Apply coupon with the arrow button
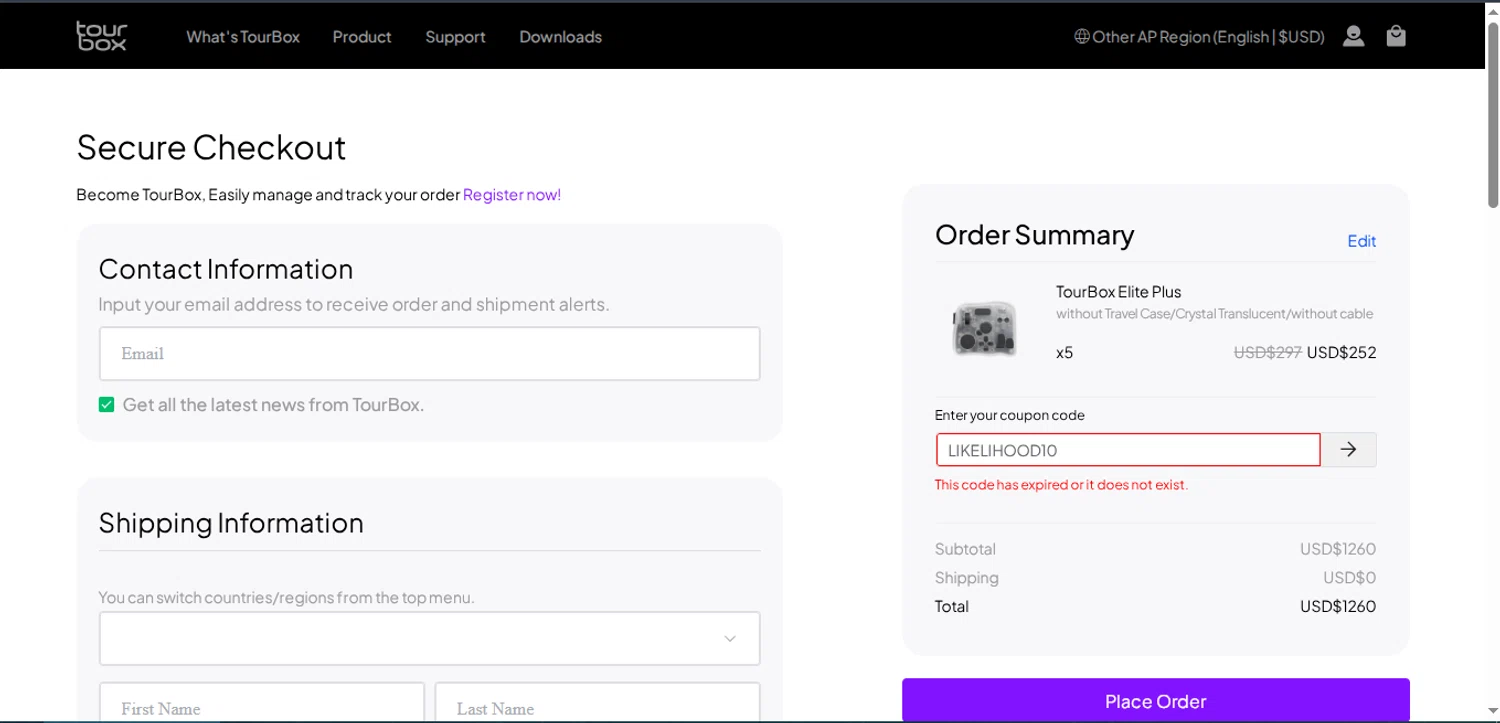1500x723 pixels. coord(1348,450)
